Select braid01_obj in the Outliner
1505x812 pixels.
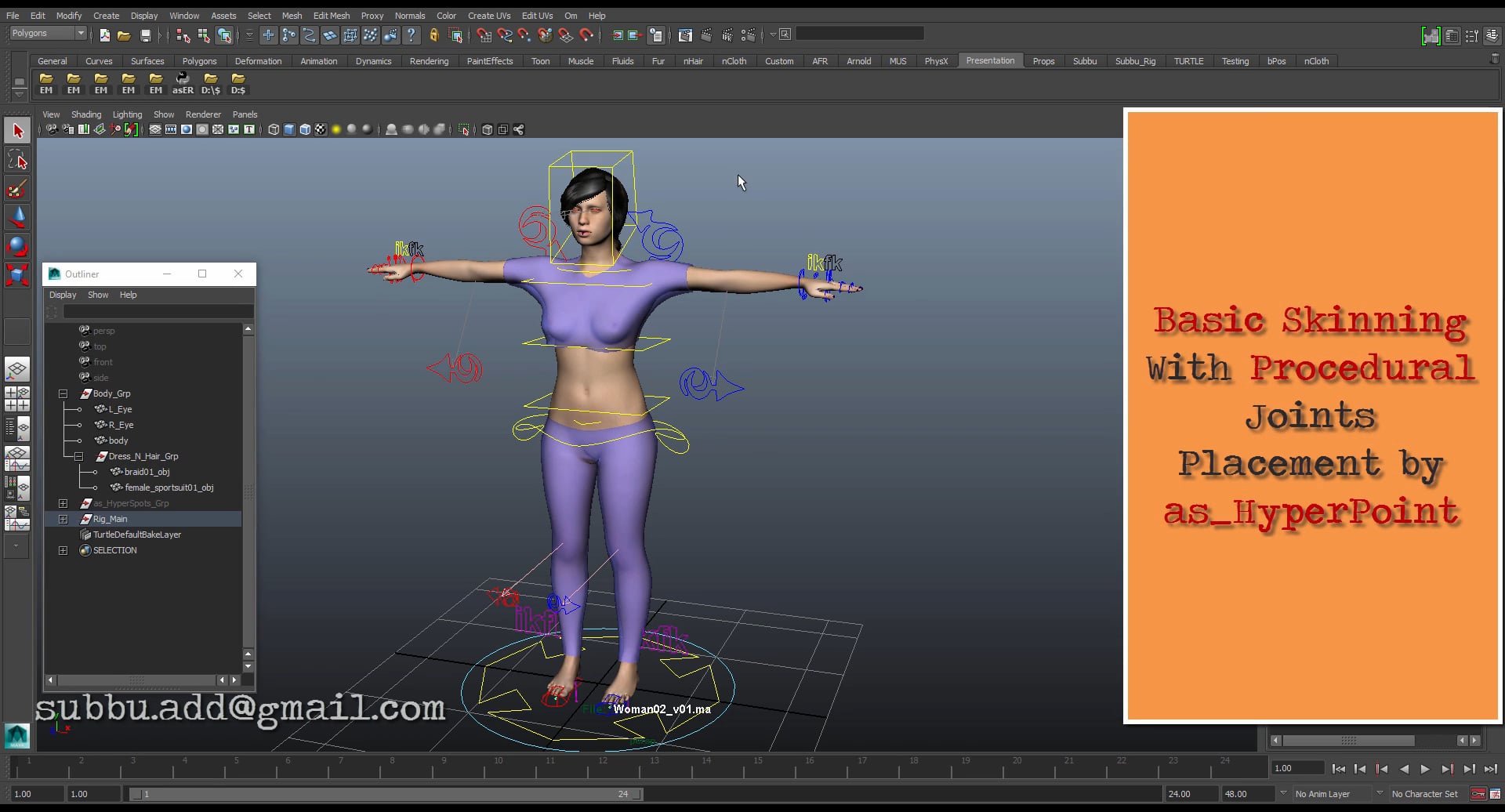(147, 472)
